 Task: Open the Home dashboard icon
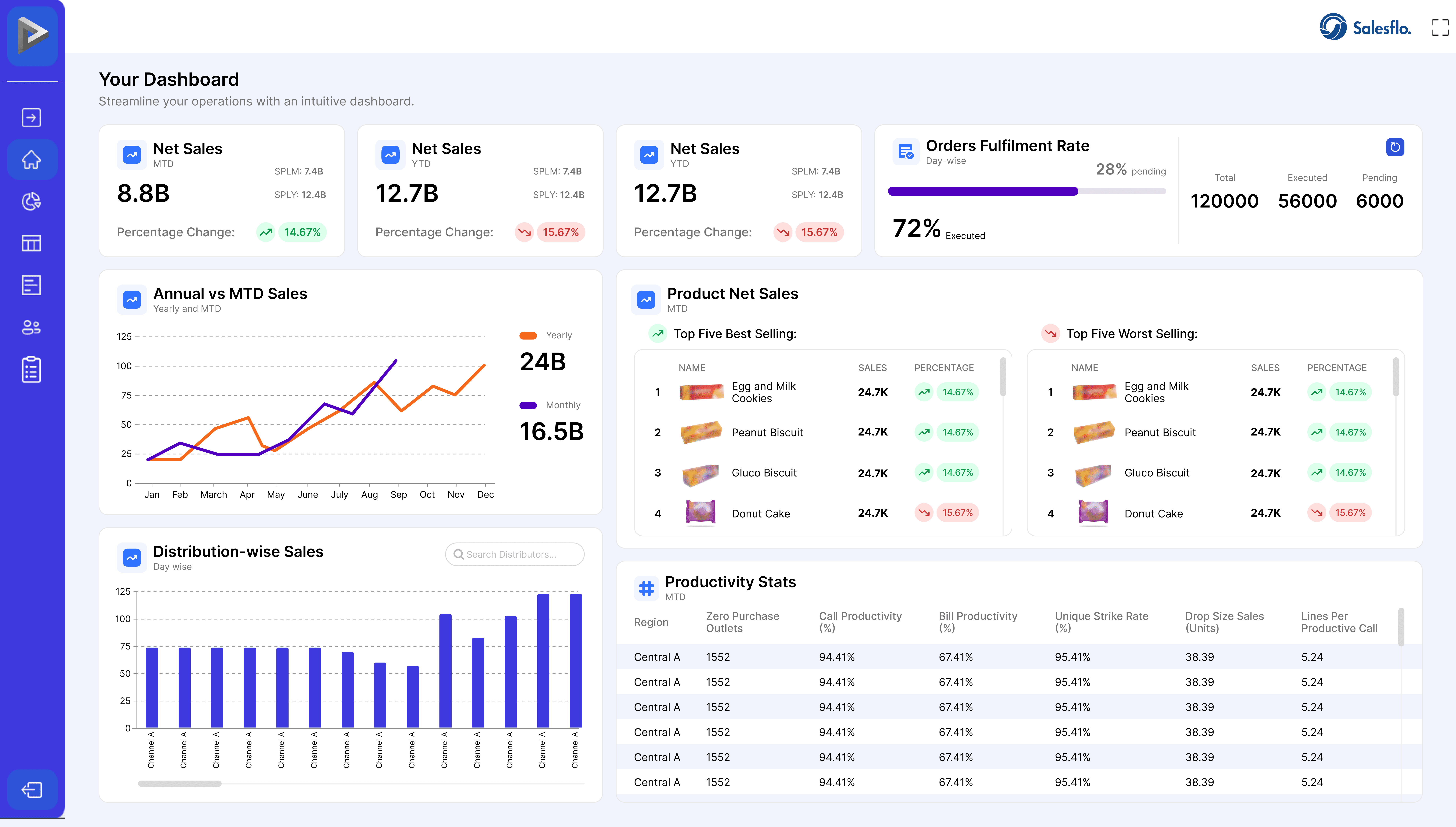(31, 160)
